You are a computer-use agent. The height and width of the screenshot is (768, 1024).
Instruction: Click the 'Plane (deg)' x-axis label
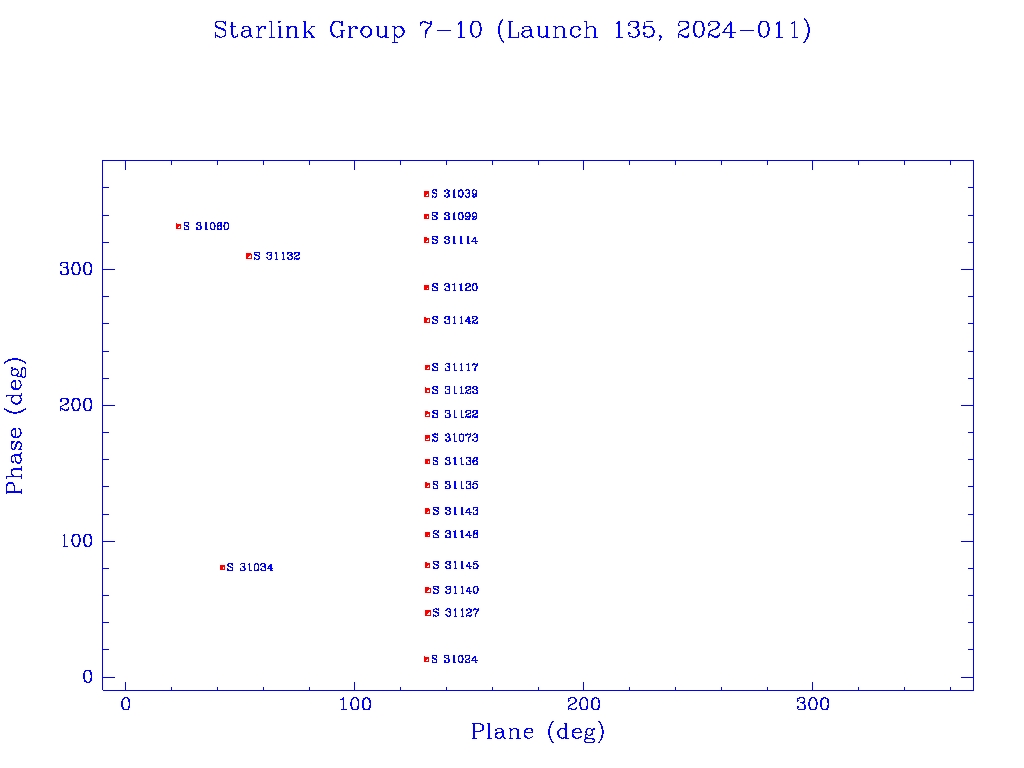click(x=538, y=732)
